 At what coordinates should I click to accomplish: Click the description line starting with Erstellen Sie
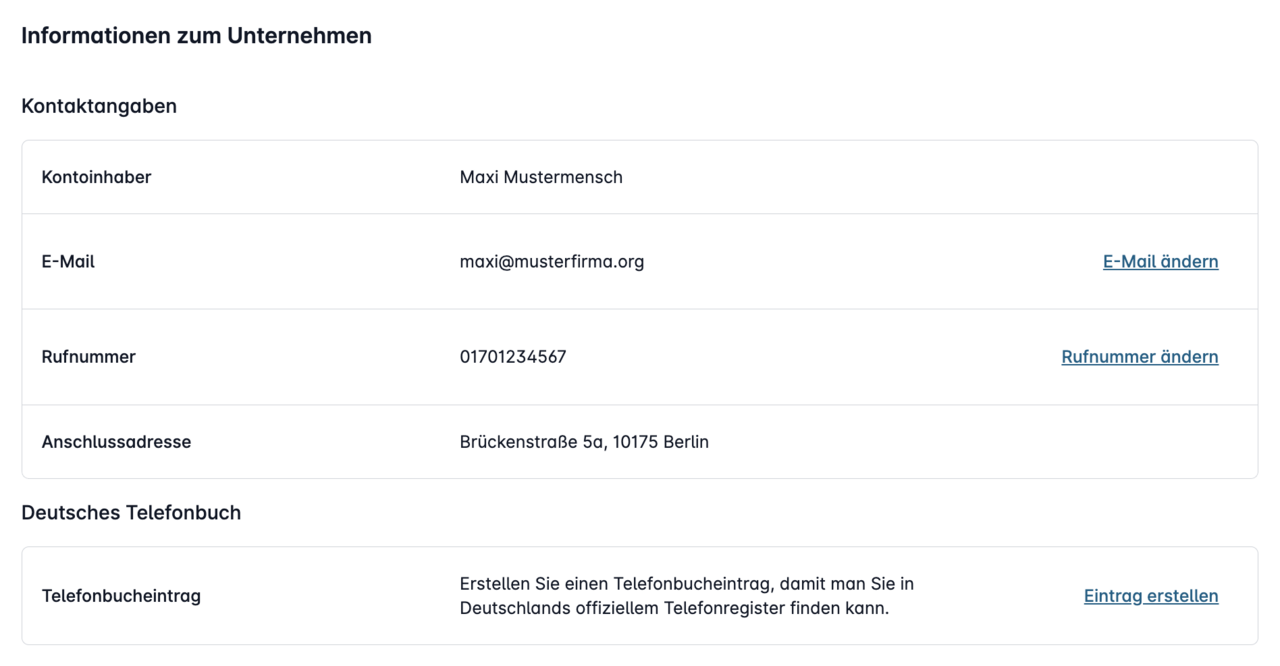coord(686,584)
